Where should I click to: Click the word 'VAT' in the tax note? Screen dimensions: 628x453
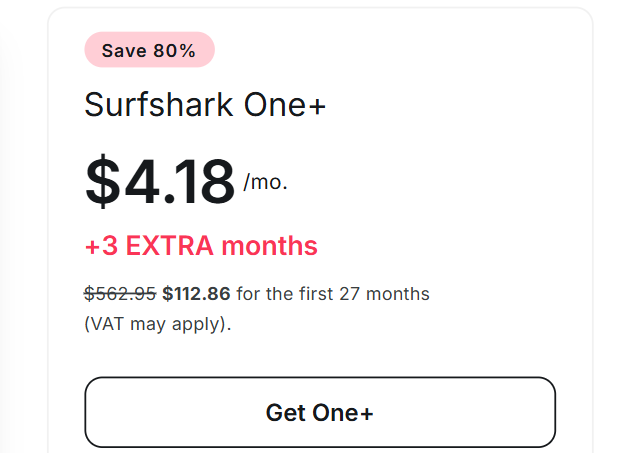109,324
